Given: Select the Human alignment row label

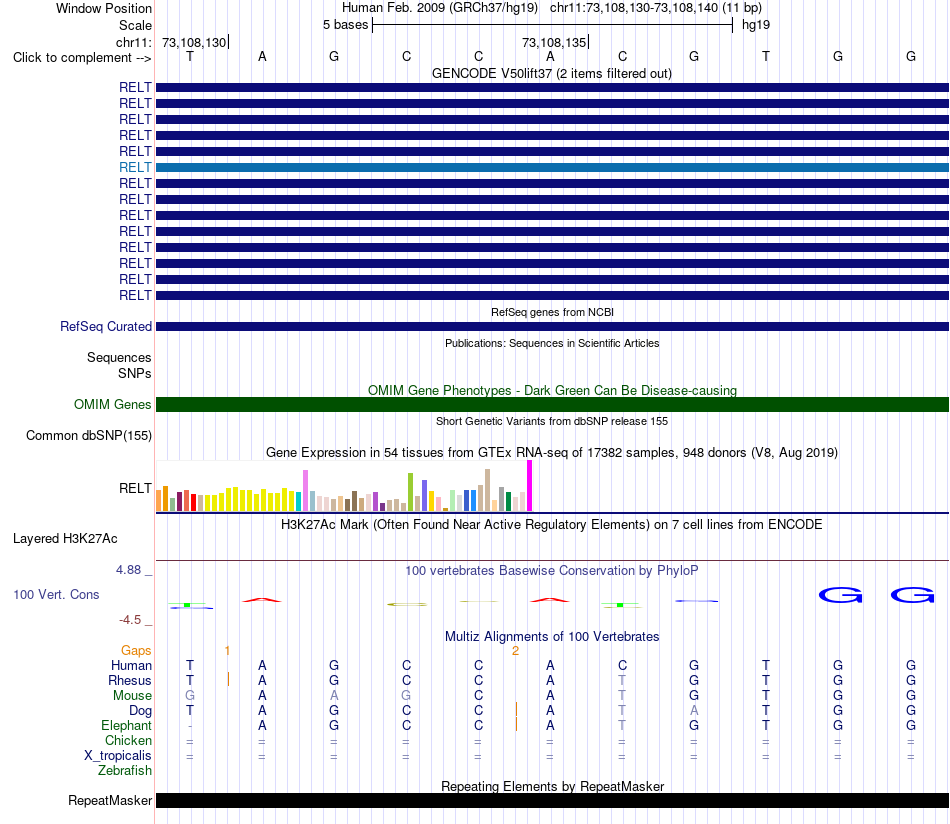Looking at the screenshot, I should pos(131,666).
